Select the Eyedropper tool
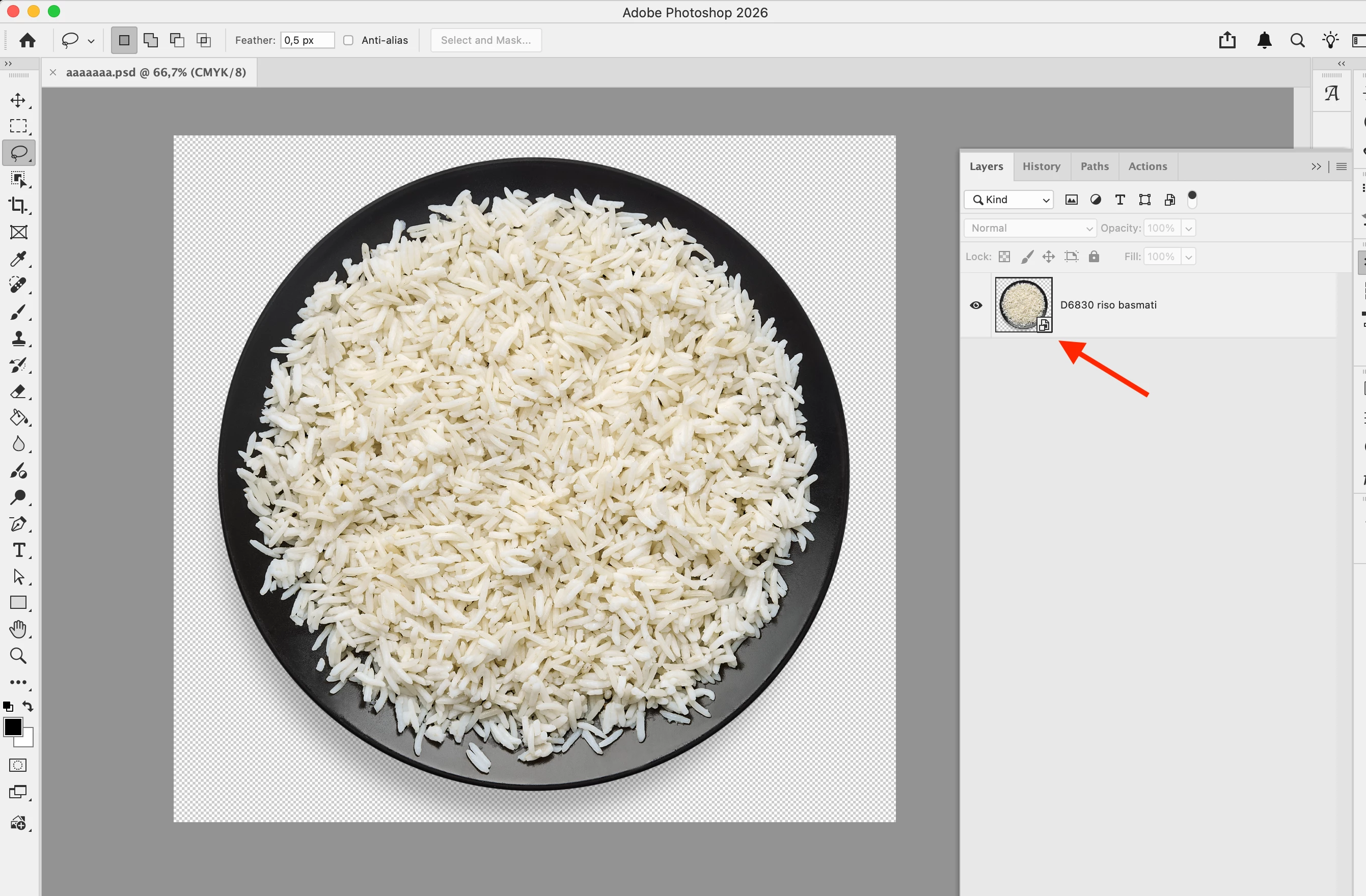The image size is (1366, 896). [18, 259]
